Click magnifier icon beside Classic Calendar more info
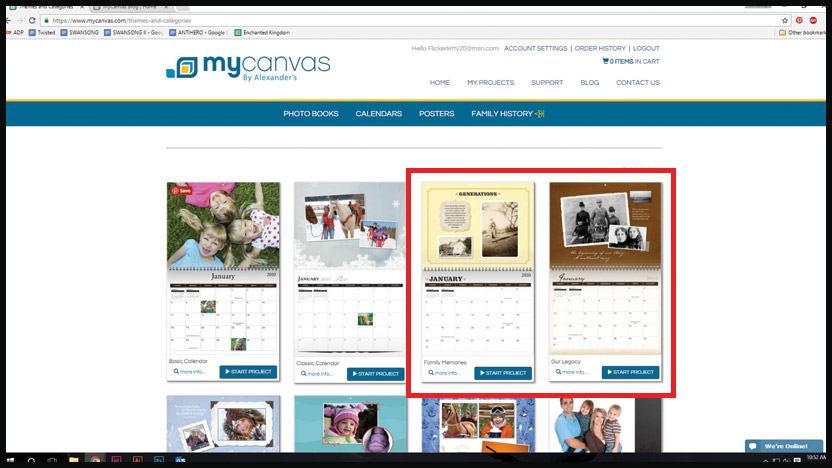The width and height of the screenshot is (832, 468). click(x=304, y=374)
